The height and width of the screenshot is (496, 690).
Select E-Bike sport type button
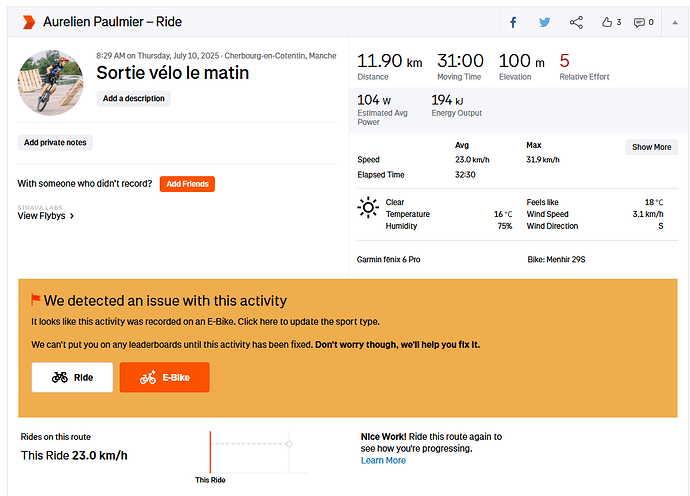[165, 377]
